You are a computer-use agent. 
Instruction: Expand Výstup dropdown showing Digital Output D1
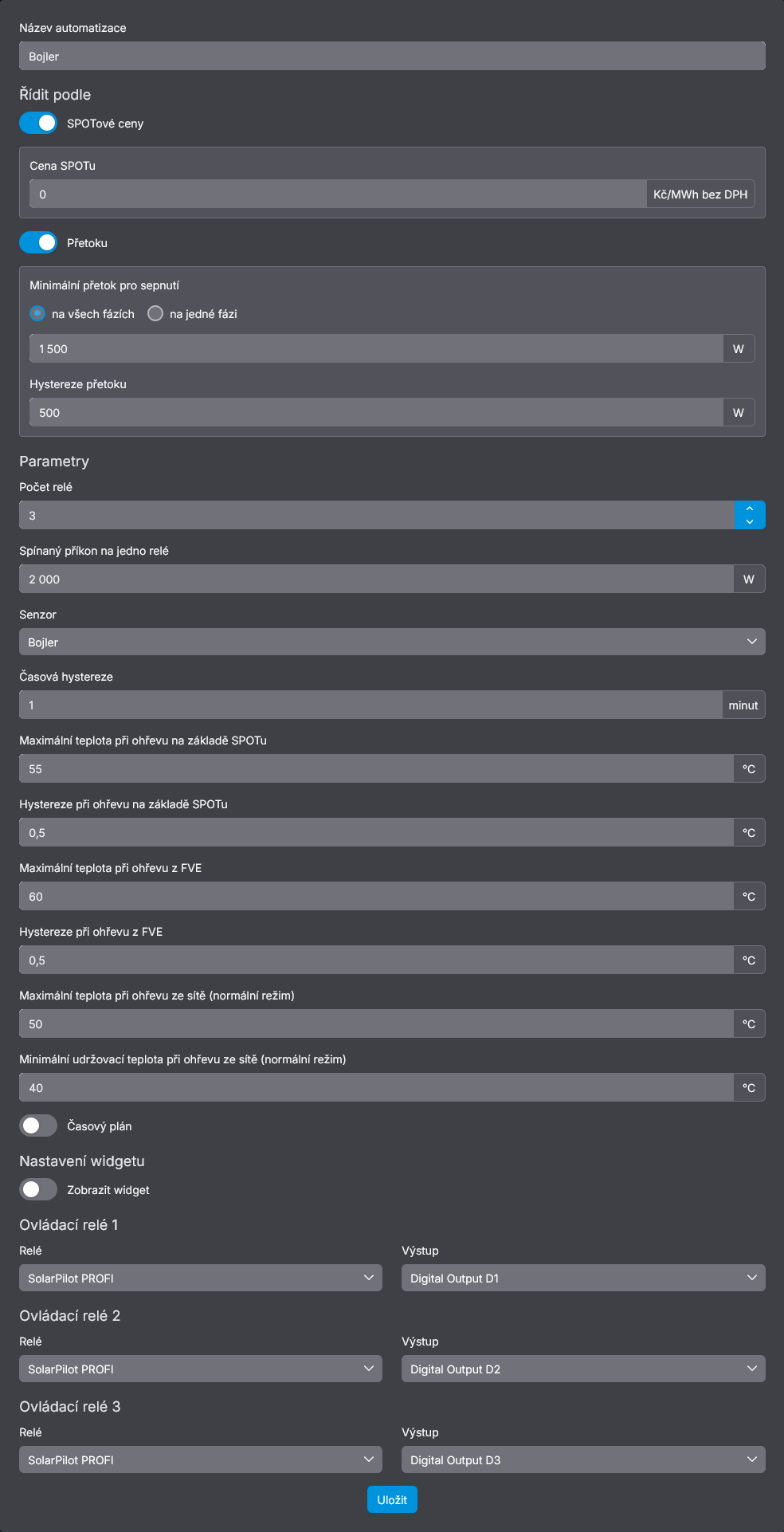tap(582, 1279)
